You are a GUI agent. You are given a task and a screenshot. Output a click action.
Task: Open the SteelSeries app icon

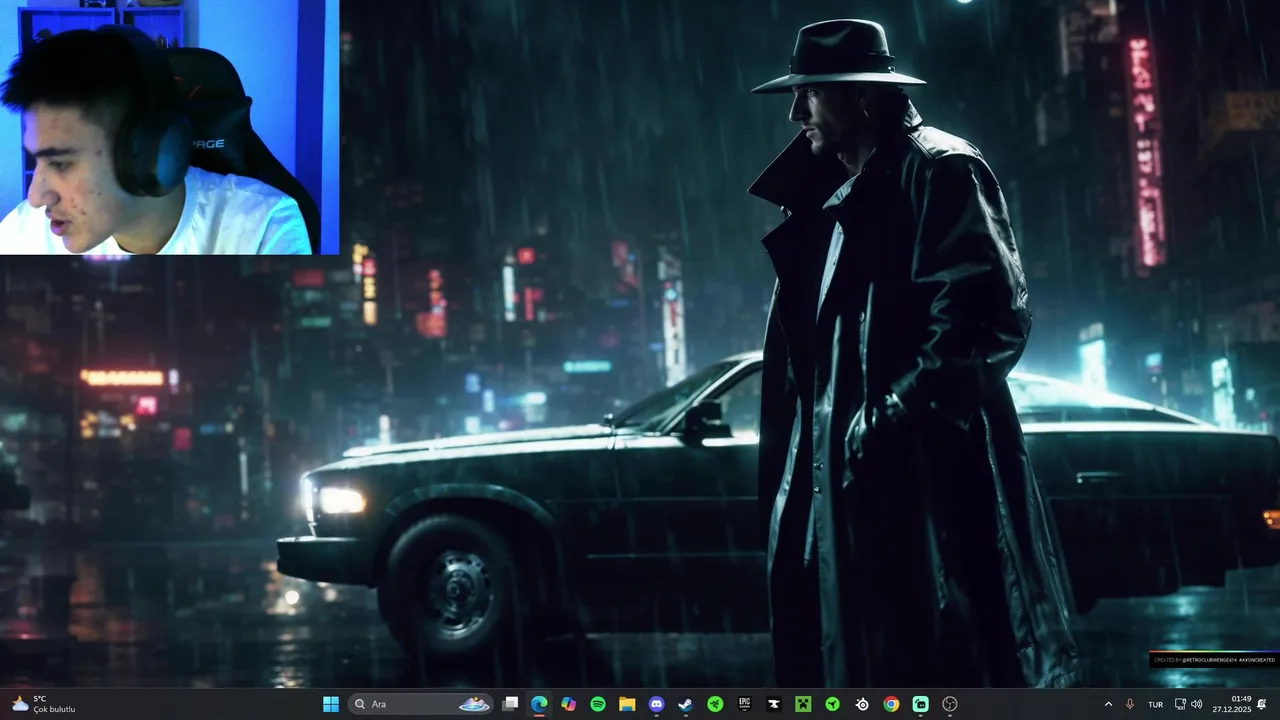(x=862, y=704)
